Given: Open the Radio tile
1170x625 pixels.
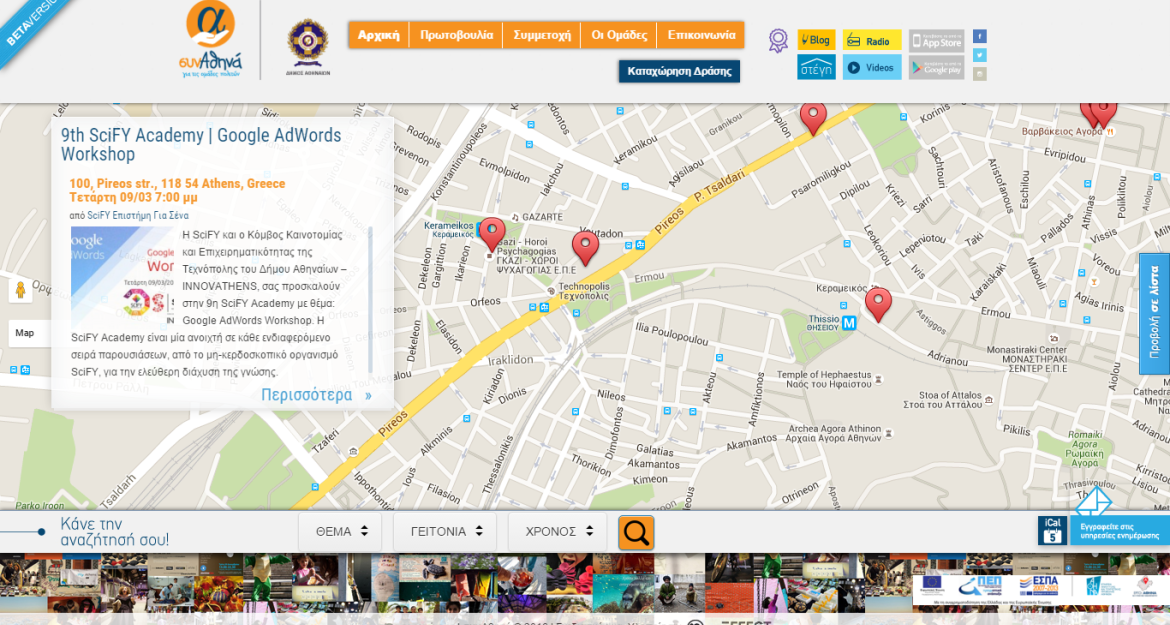Looking at the screenshot, I should (872, 40).
